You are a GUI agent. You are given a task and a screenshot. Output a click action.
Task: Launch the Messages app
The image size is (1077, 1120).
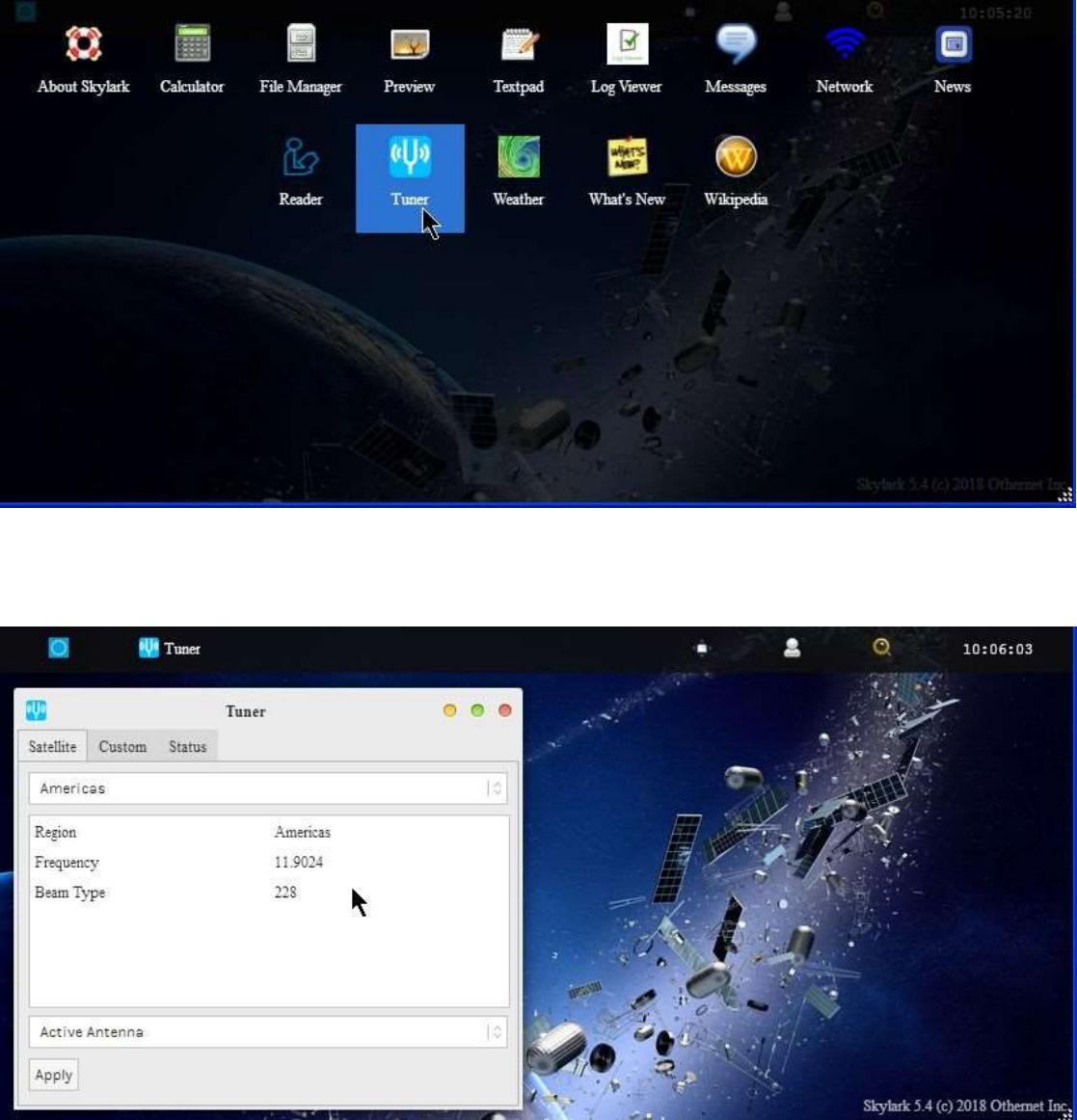[x=736, y=61]
